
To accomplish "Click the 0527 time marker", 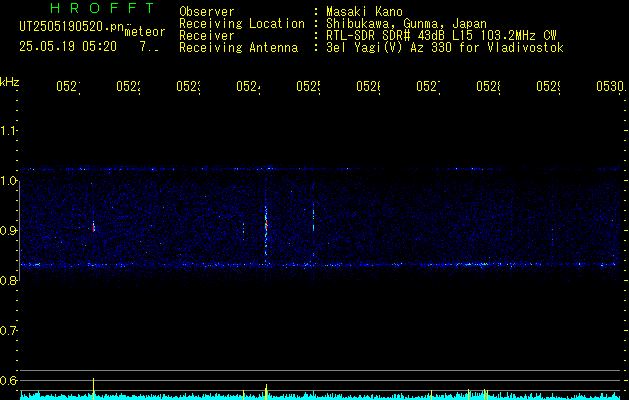I will [428, 86].
